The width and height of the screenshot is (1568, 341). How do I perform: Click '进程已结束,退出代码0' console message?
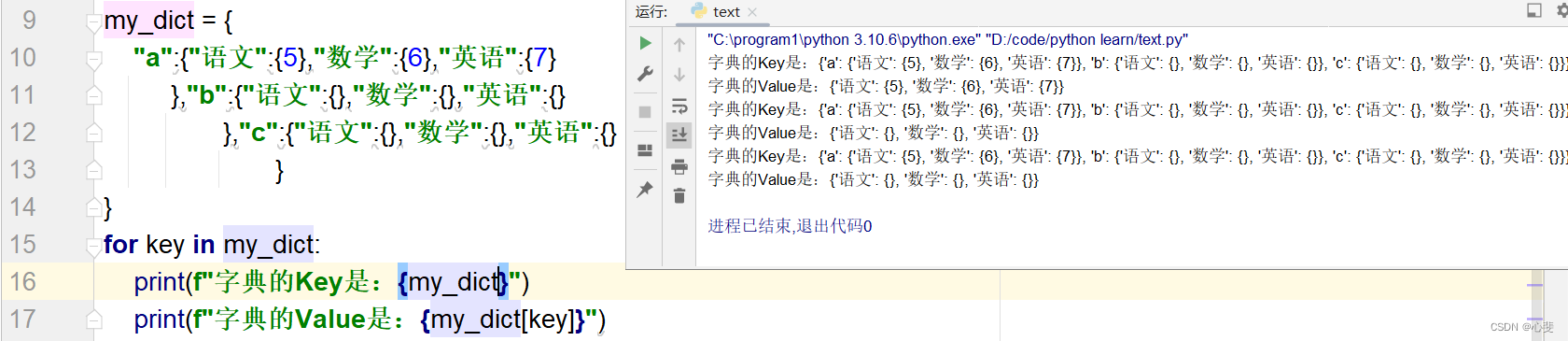tap(790, 226)
